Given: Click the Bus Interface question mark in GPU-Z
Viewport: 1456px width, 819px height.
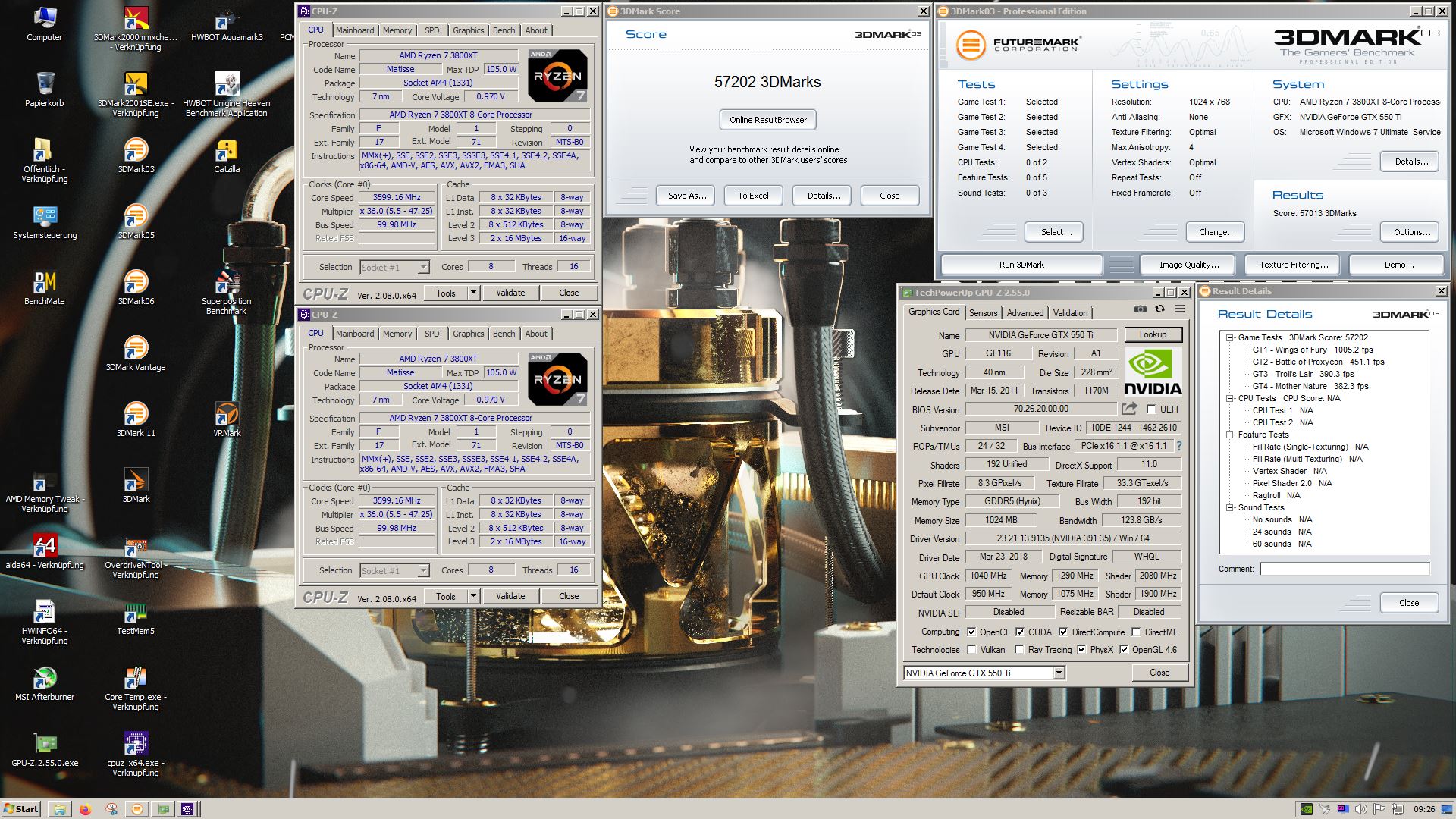Looking at the screenshot, I should pyautogui.click(x=1179, y=446).
